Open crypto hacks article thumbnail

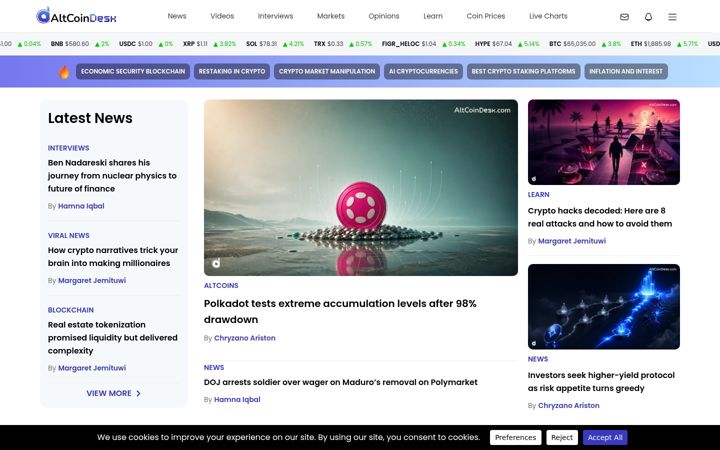[x=604, y=142]
